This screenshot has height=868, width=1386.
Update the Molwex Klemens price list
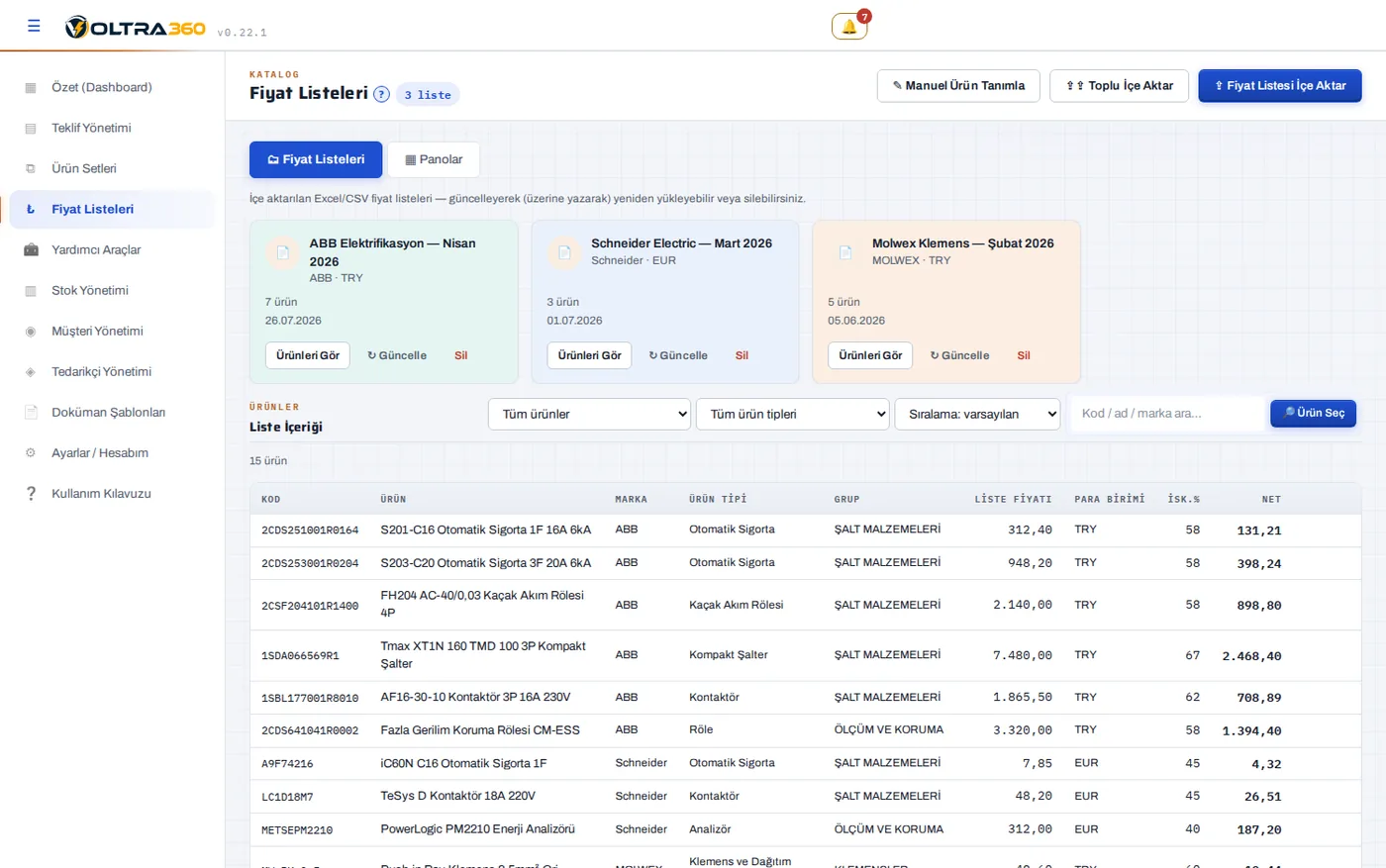960,355
